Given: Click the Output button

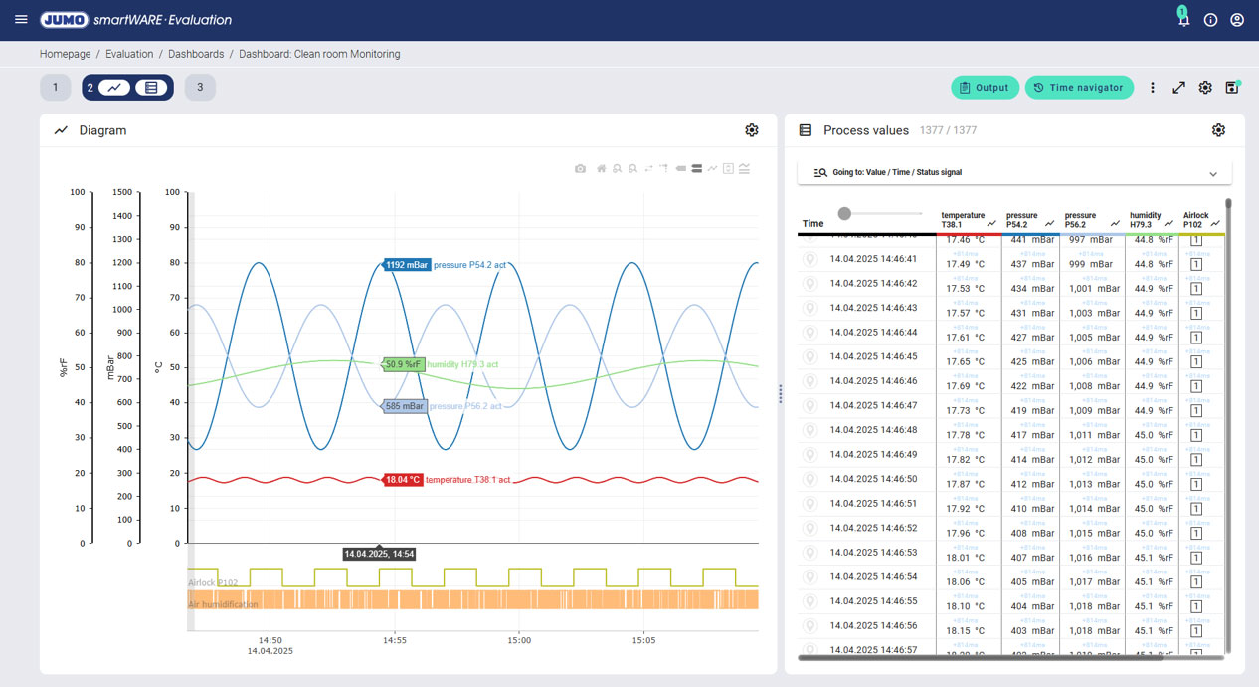Looking at the screenshot, I should (984, 88).
